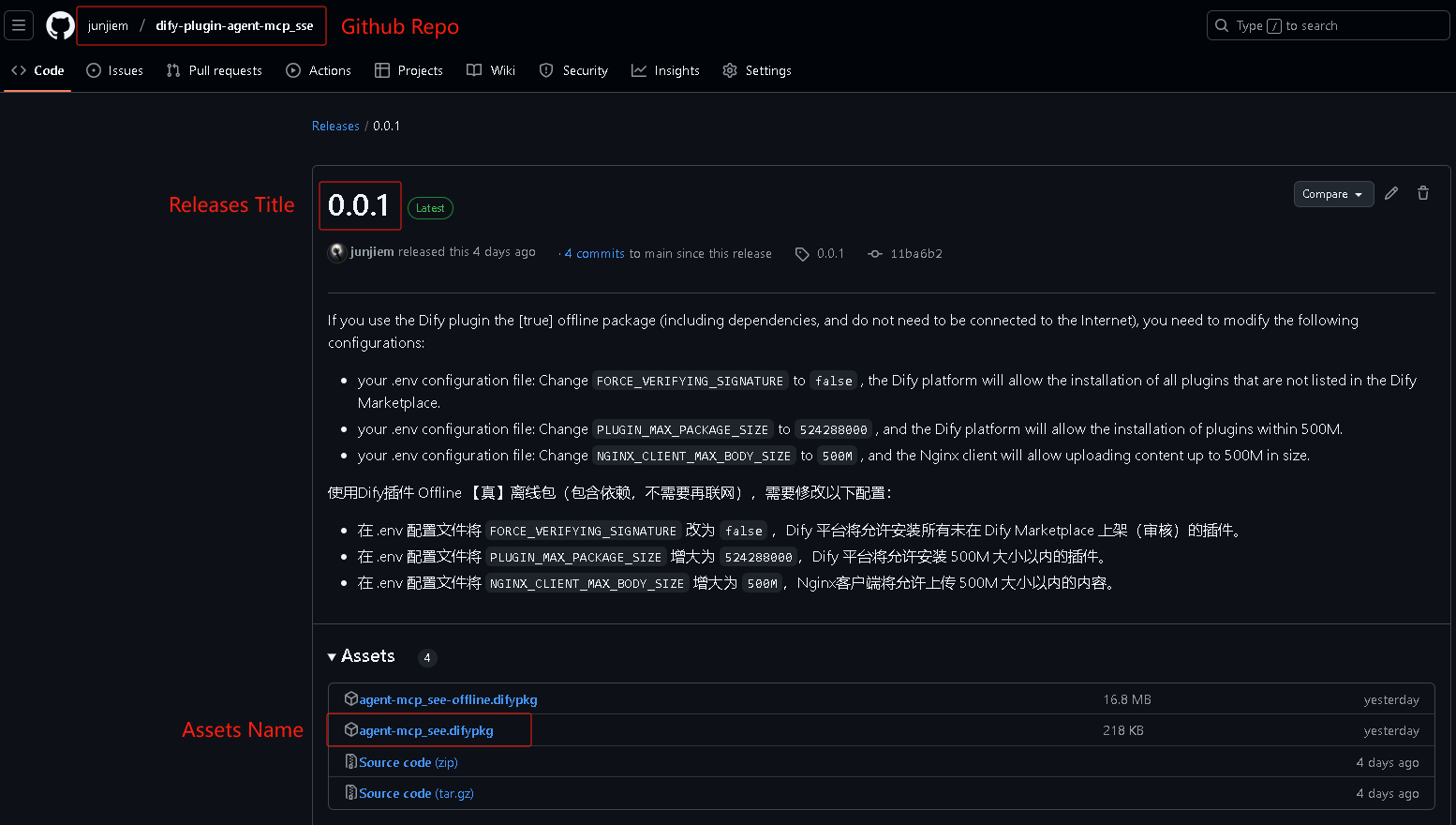Open the 4 commits link
The image size is (1456, 825).
click(x=594, y=253)
